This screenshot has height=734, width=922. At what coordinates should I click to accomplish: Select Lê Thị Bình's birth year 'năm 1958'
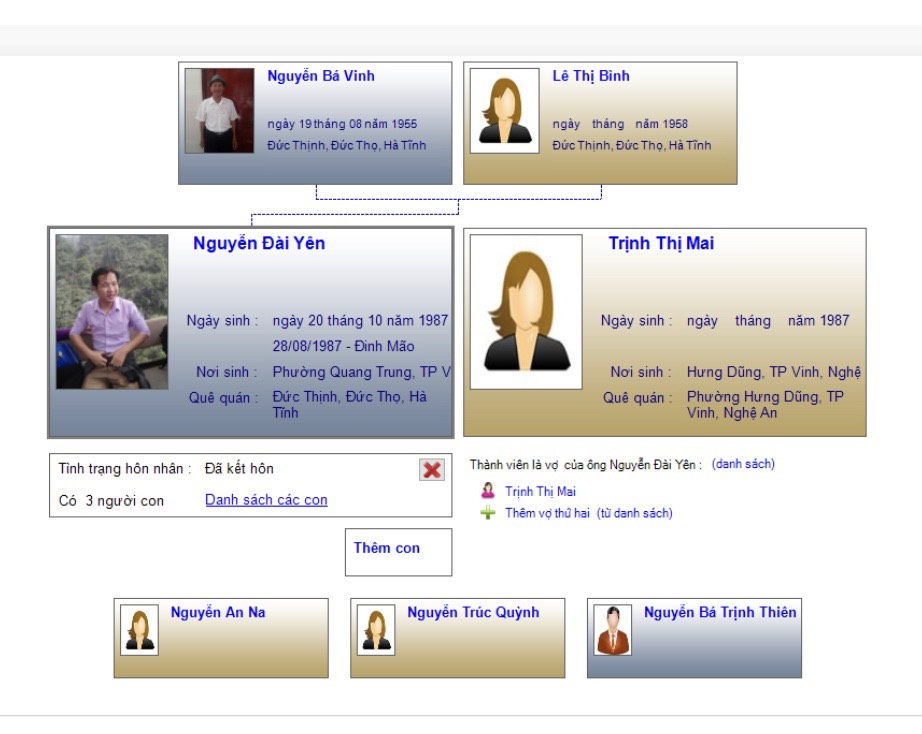pos(662,124)
